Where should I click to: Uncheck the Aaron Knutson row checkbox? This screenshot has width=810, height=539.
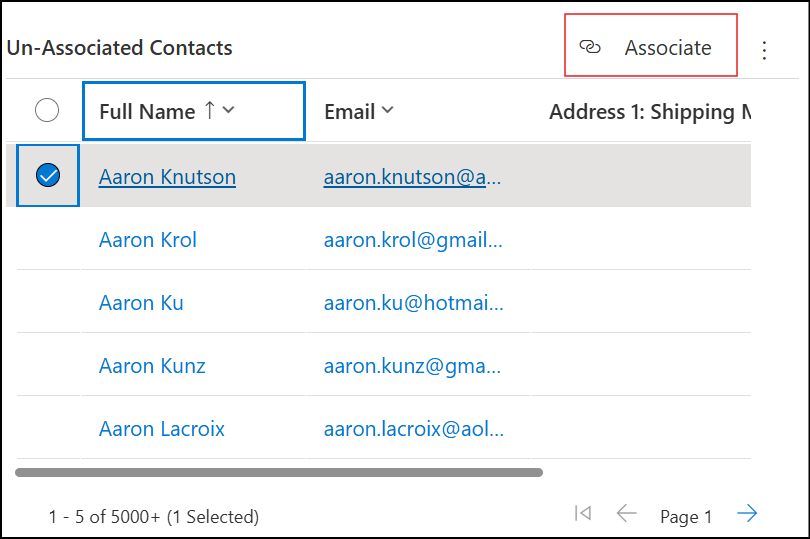(x=48, y=175)
